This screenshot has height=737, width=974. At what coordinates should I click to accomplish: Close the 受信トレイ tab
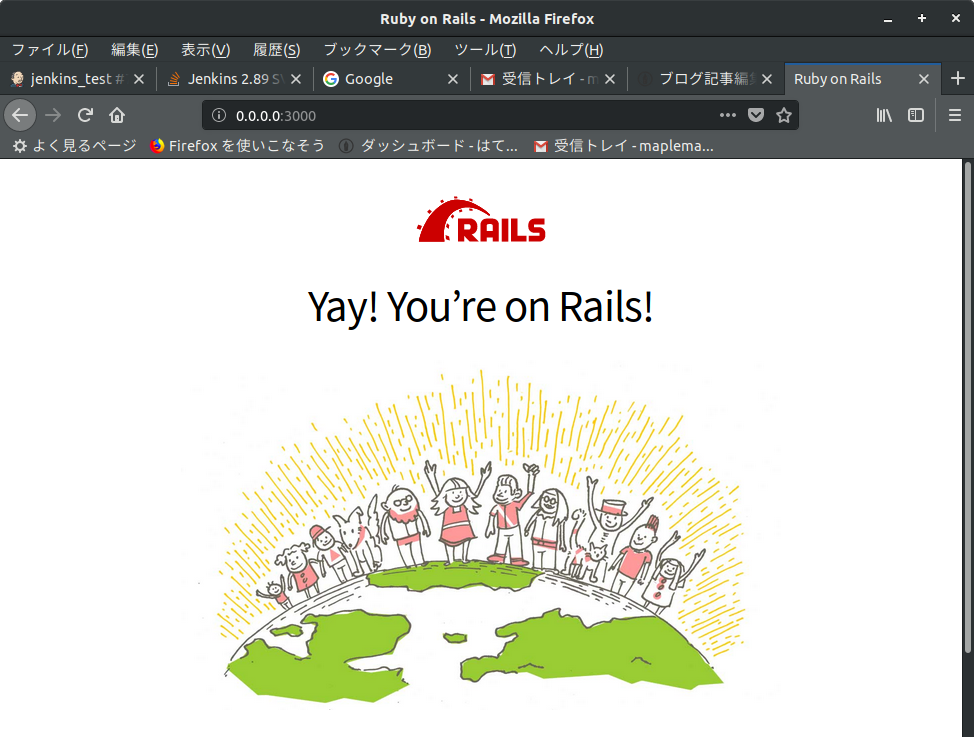click(x=610, y=79)
